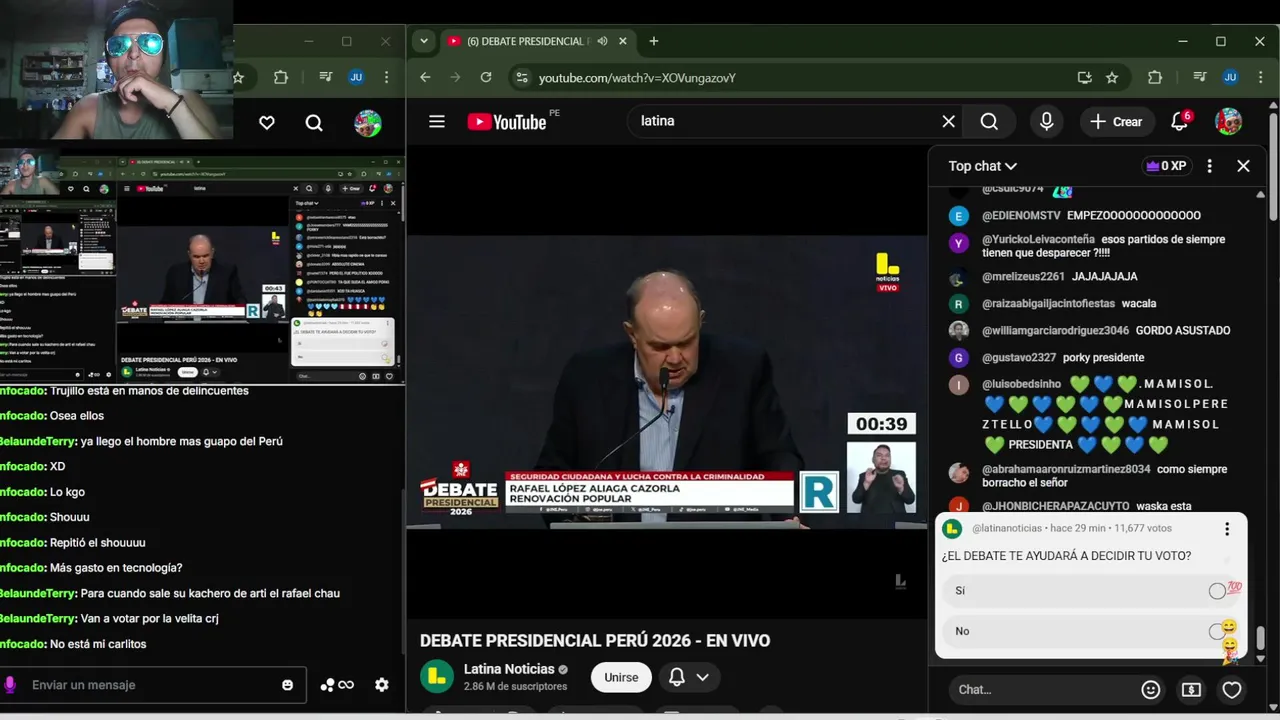This screenshot has width=1280, height=720.
Task: Bookmark this page with star icon
Action: 1112,77
